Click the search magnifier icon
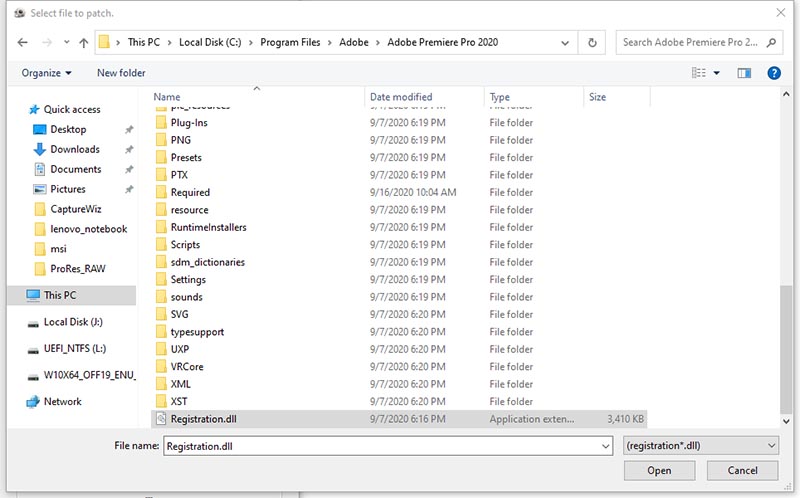This screenshot has height=498, width=800. [x=771, y=43]
